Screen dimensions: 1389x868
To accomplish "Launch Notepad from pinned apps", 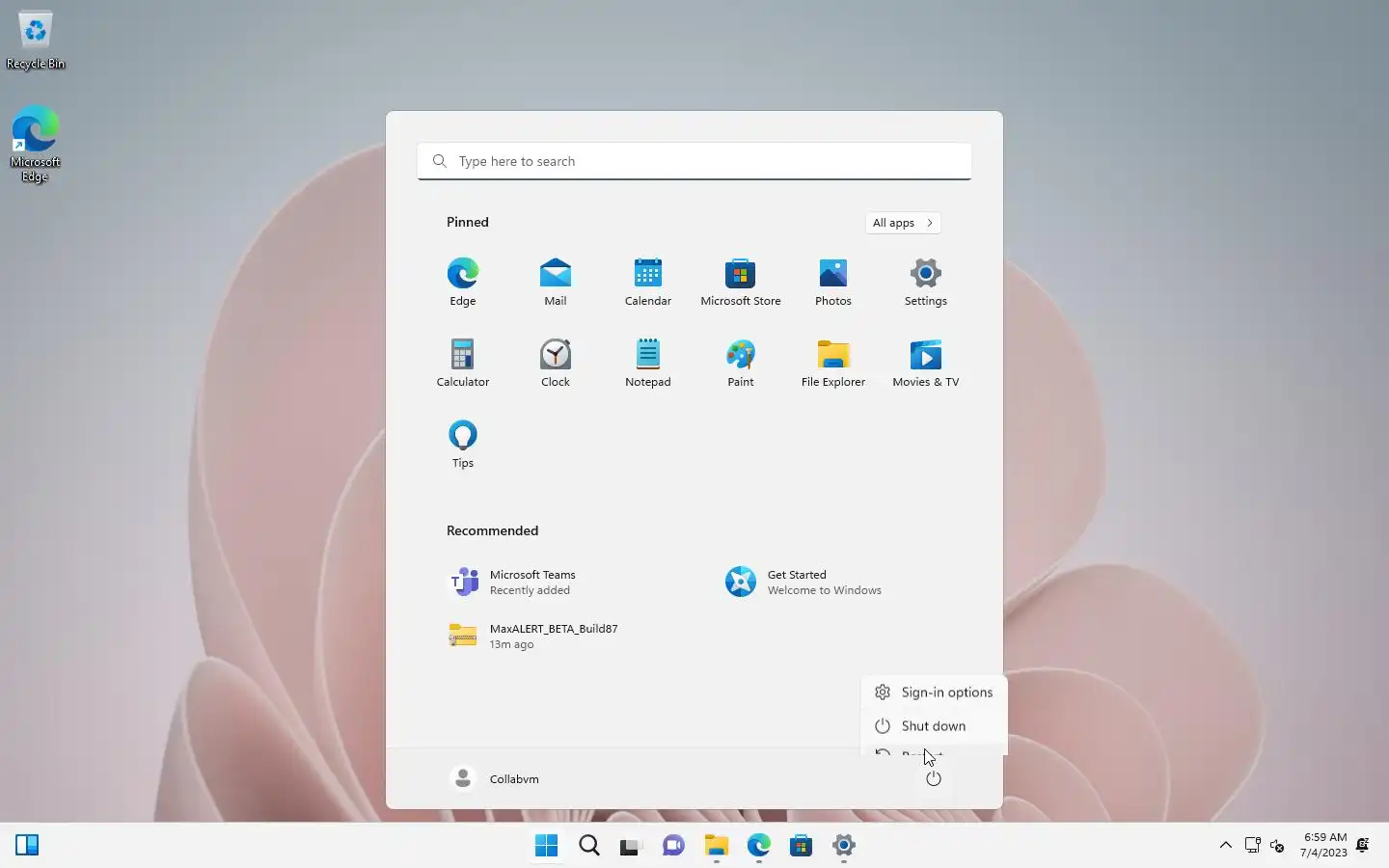I will pyautogui.click(x=648, y=364).
